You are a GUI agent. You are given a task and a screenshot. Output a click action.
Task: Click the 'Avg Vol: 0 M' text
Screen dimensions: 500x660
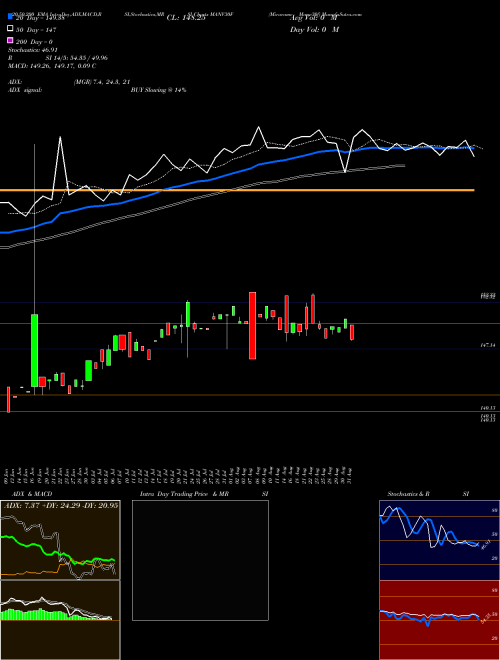point(314,18)
